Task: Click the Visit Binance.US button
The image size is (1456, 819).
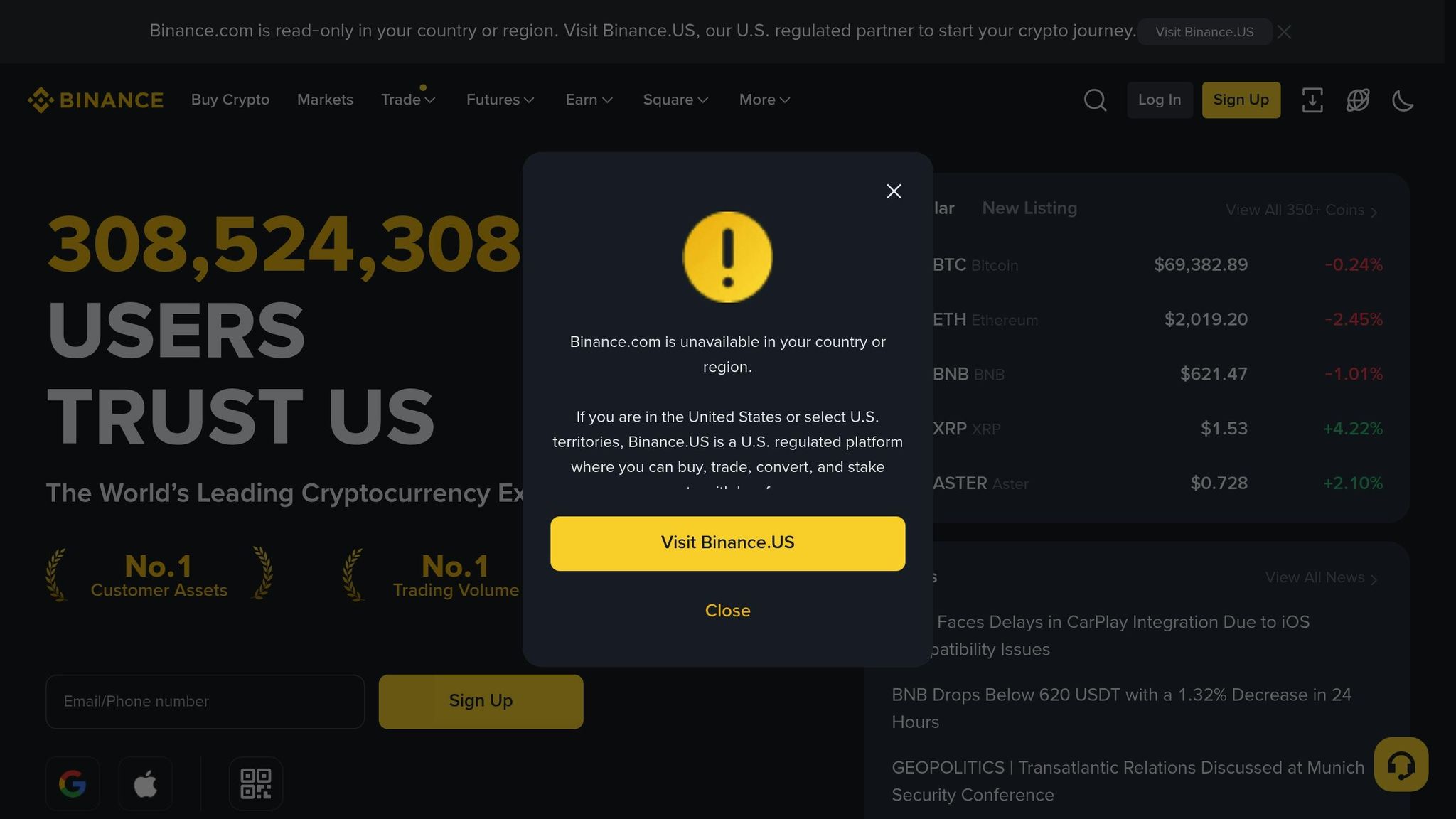Action: [727, 542]
